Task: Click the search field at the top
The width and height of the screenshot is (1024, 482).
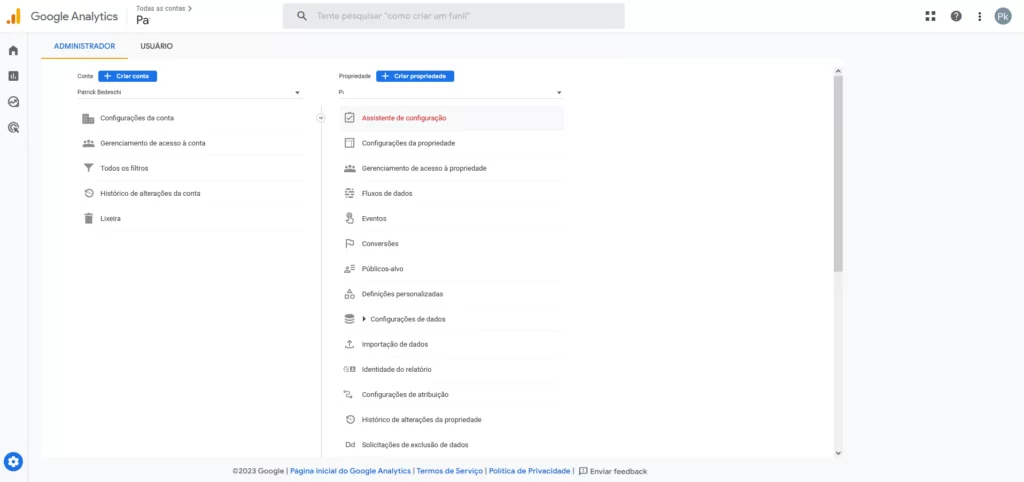Action: tap(453, 16)
